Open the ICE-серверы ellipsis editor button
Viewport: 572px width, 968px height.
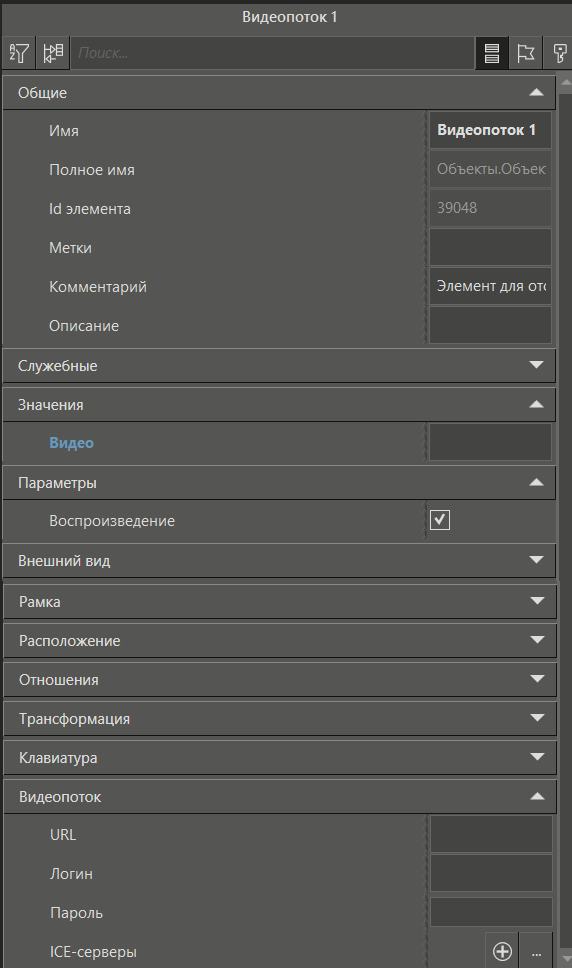tap(536, 951)
